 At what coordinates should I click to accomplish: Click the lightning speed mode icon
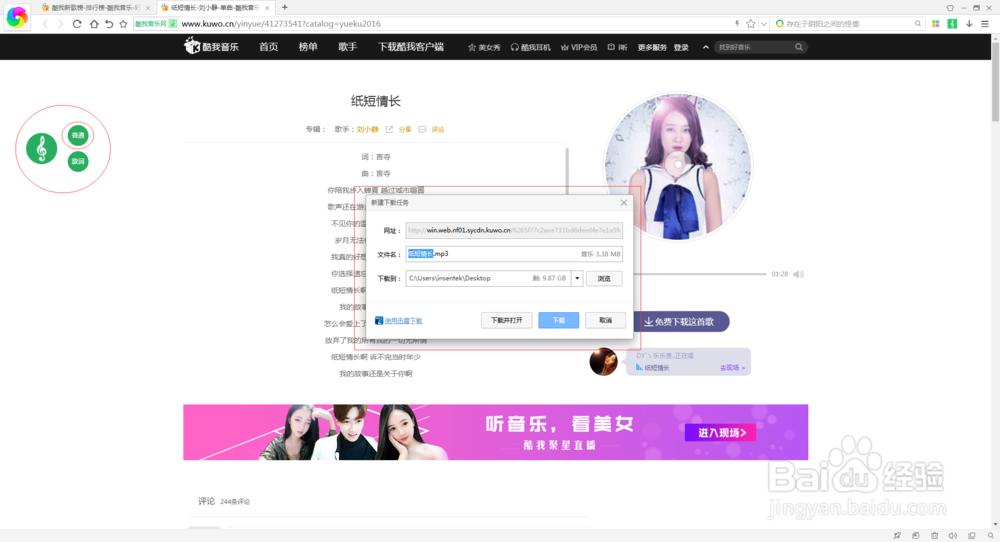coord(737,24)
